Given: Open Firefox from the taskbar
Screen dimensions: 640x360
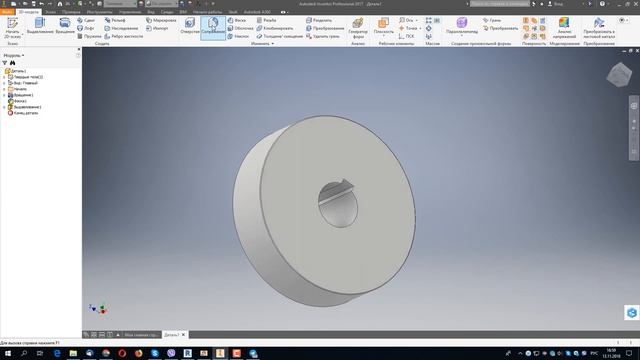Looking at the screenshot, I should point(138,353).
